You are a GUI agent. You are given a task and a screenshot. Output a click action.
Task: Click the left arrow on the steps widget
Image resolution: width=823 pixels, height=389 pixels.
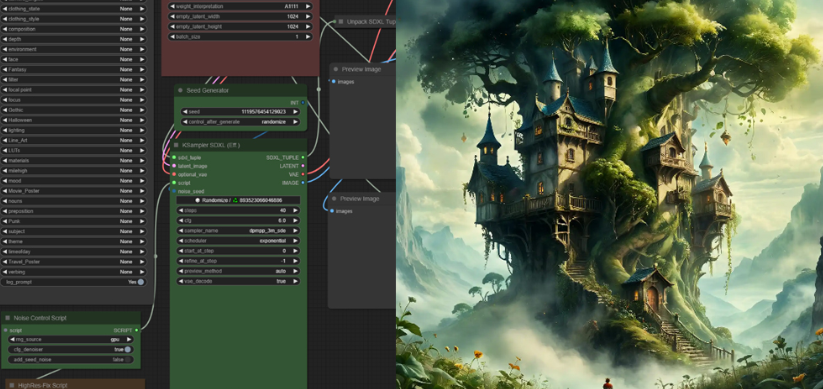tap(181, 211)
